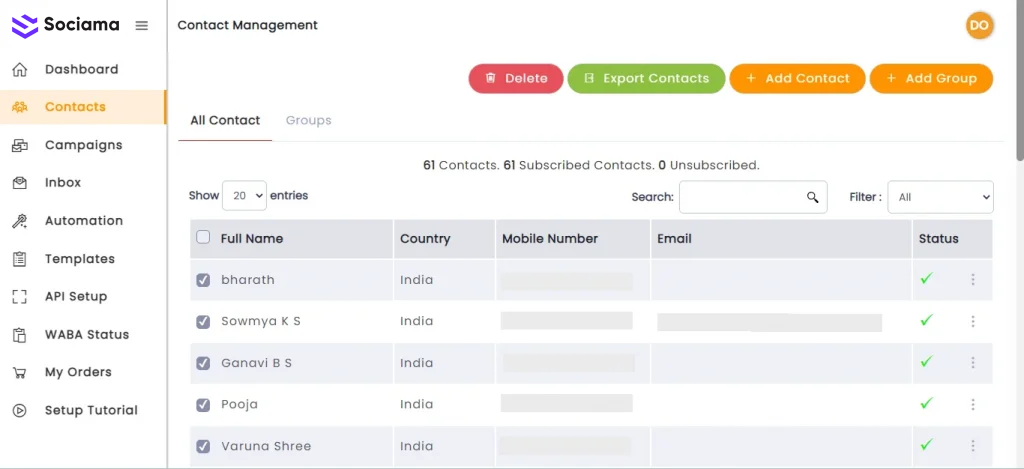
Task: Select the All Contact tab
Action: tap(225, 120)
